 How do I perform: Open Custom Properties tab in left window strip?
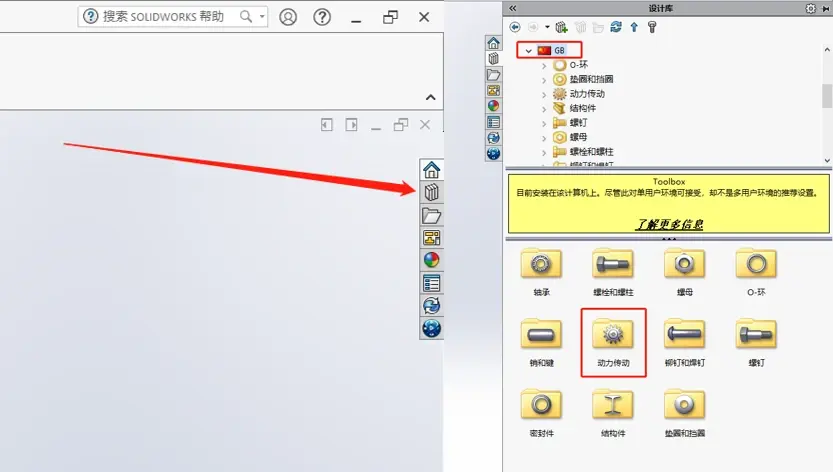click(x=431, y=283)
